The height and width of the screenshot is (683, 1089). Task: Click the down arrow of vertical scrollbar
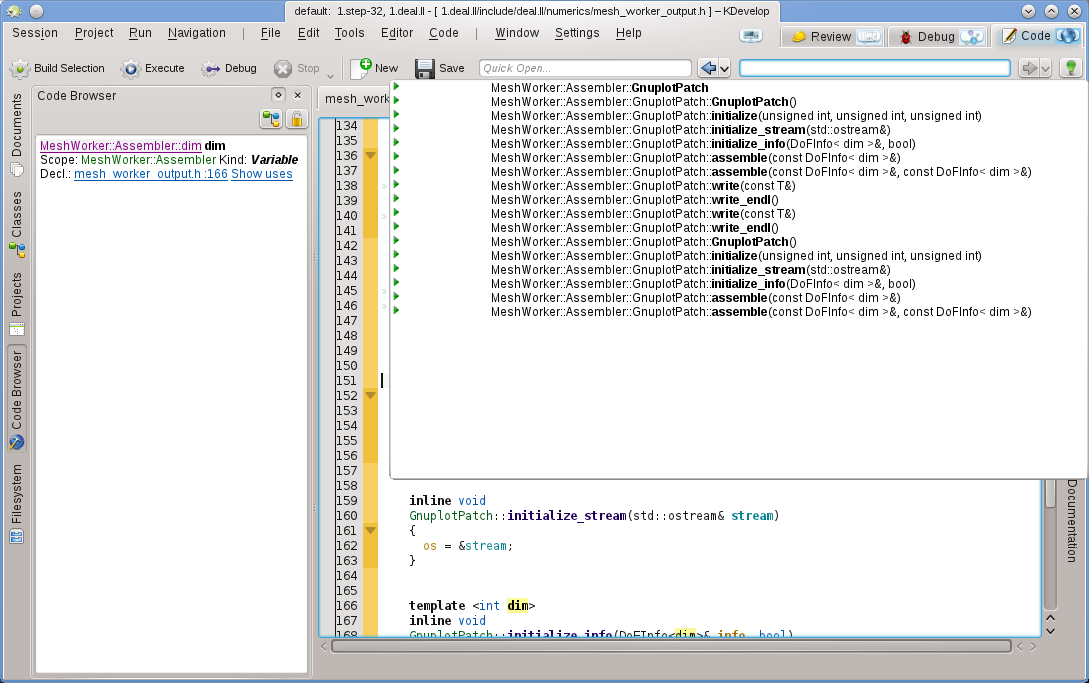[1050, 631]
